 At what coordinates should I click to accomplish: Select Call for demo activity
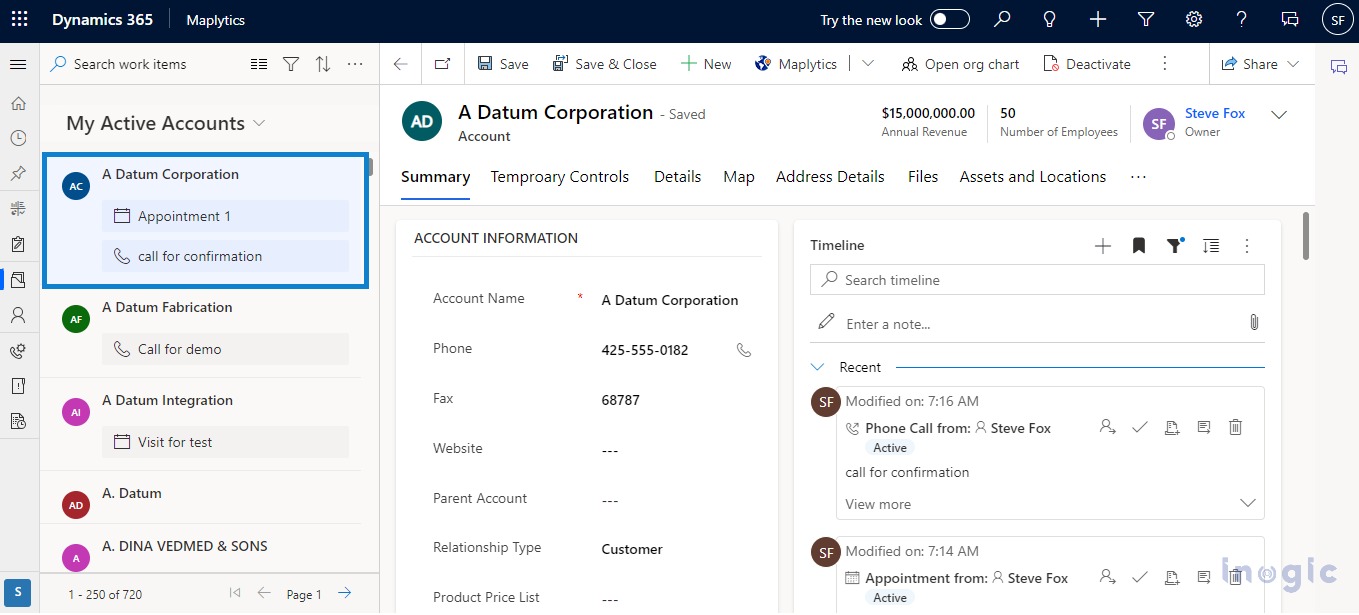tap(225, 349)
